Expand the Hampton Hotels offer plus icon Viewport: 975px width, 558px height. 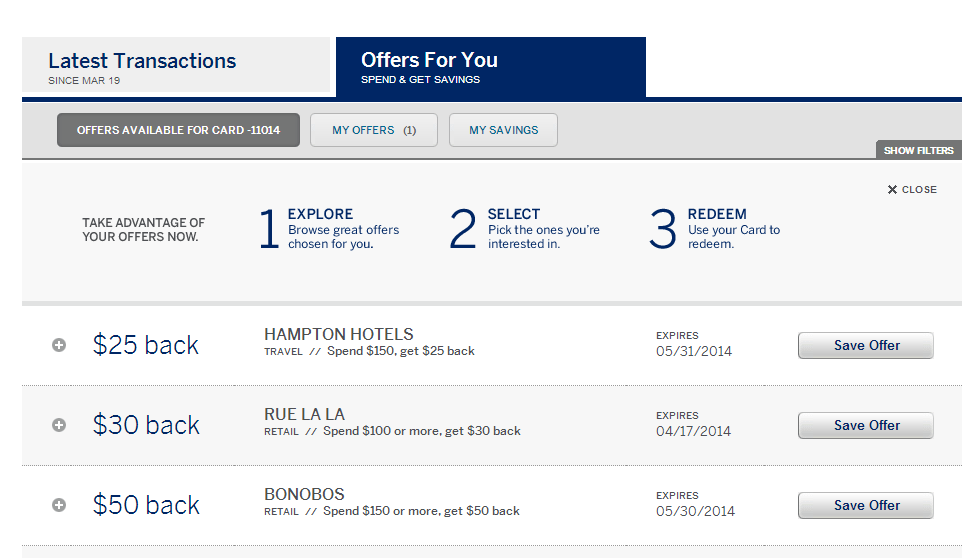(x=59, y=345)
